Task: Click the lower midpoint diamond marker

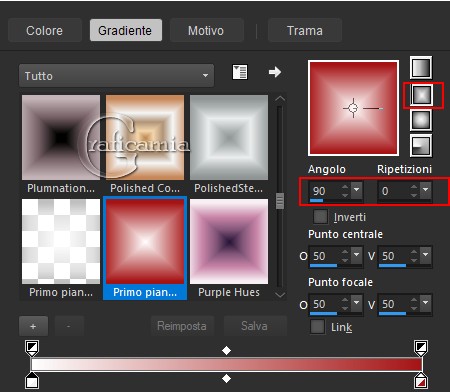Action: pyautogui.click(x=226, y=379)
